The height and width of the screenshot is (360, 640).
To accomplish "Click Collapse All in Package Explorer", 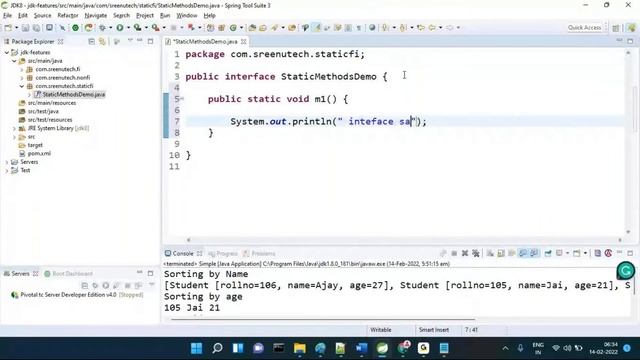I will [x=91, y=42].
